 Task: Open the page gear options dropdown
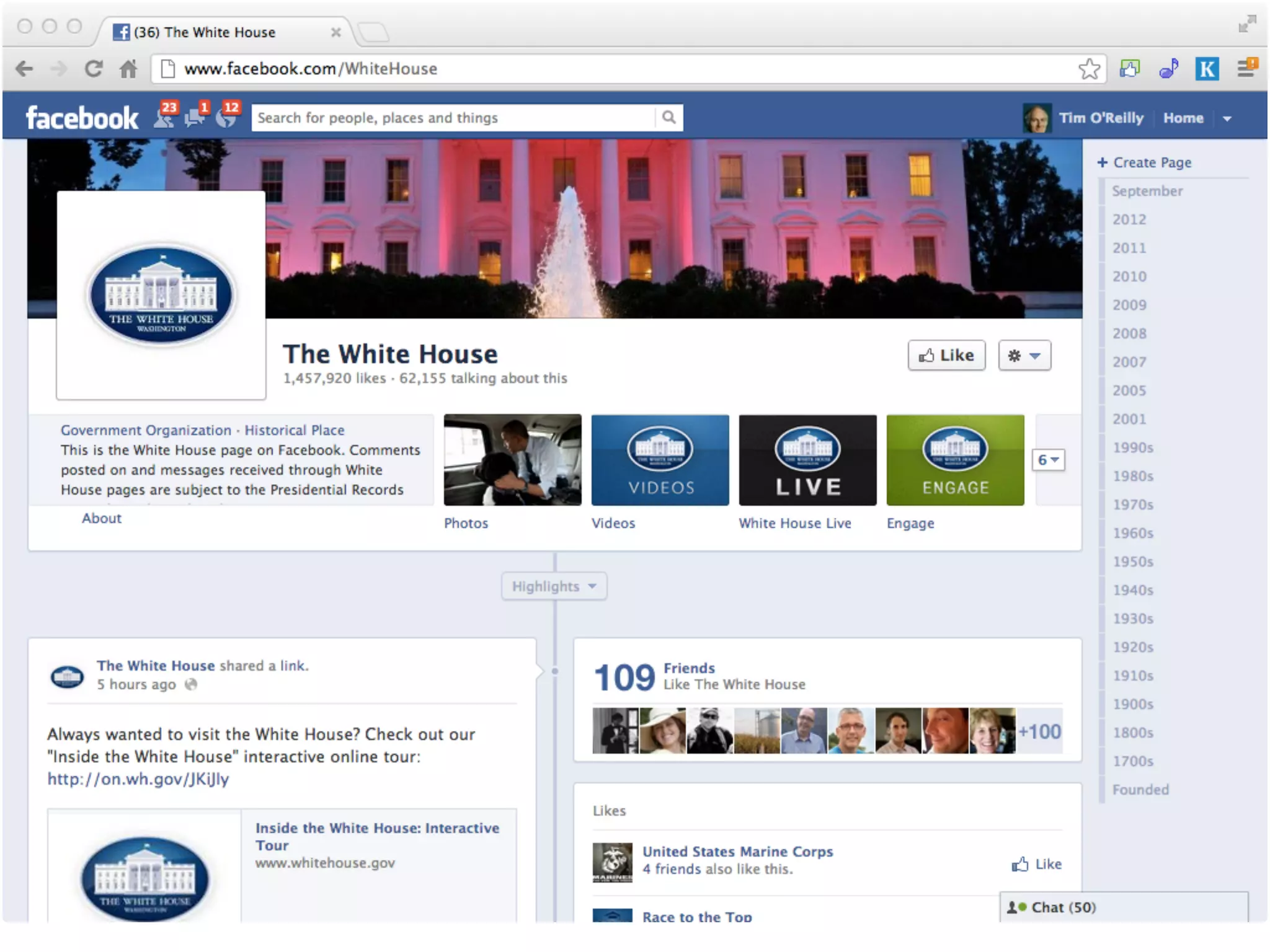click(x=1024, y=355)
